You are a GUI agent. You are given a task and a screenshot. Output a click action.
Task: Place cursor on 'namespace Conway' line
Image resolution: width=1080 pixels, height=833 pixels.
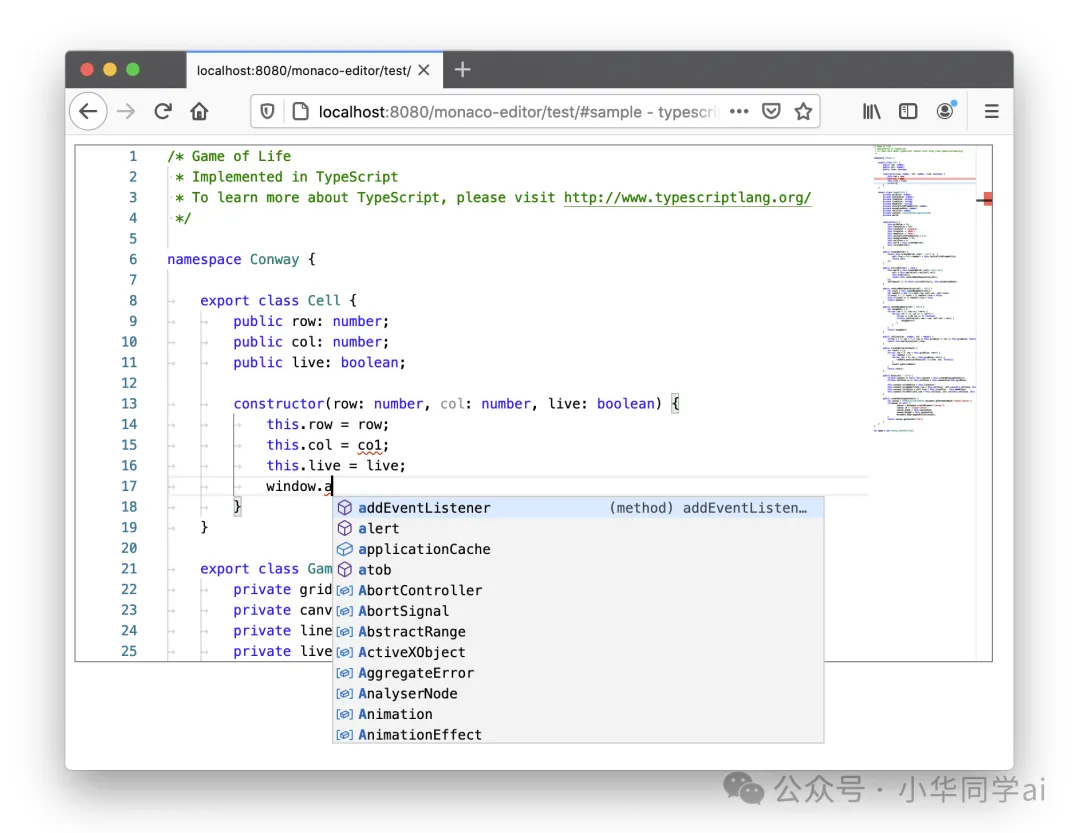(241, 259)
